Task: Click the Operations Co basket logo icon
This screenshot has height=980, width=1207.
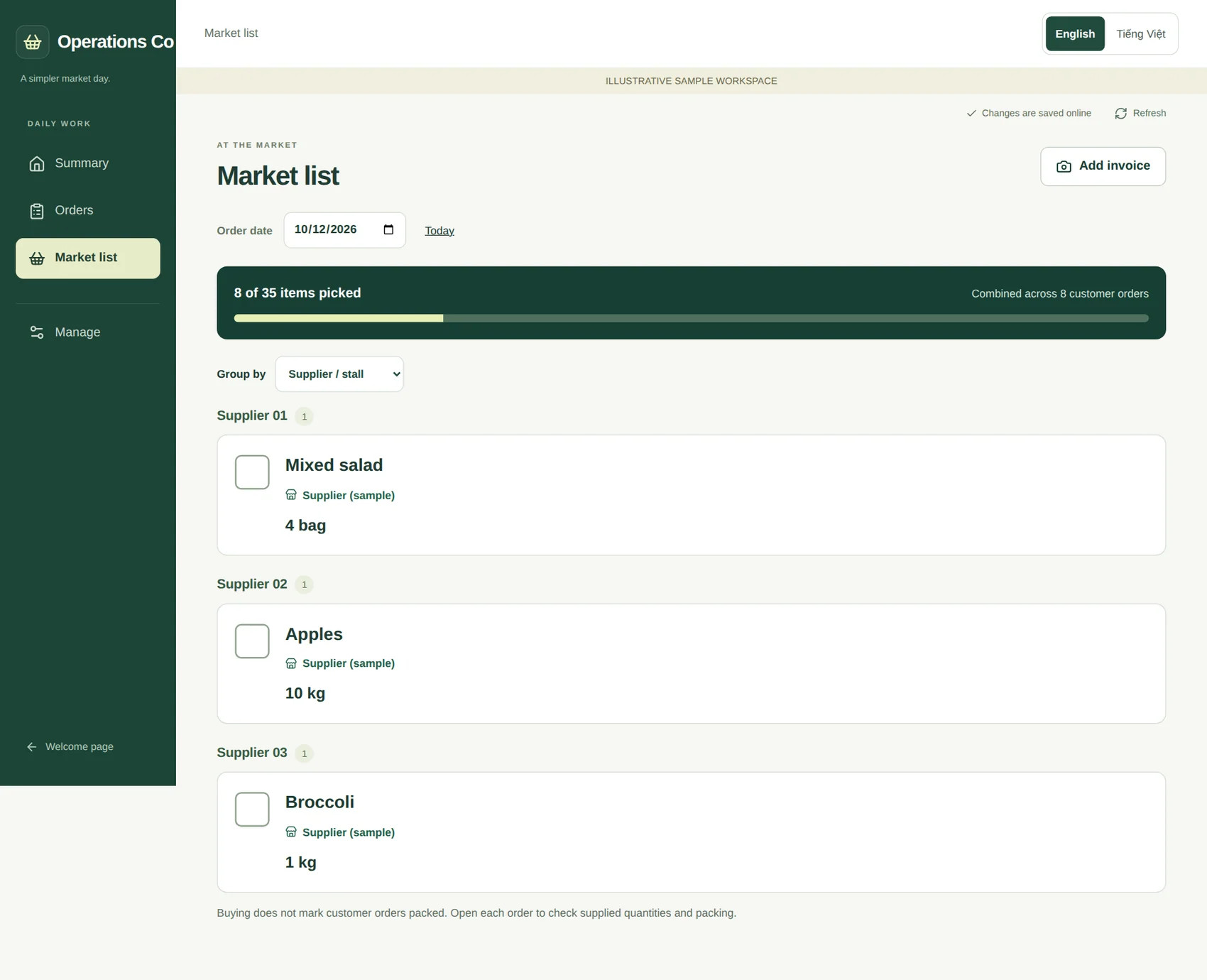Action: [x=33, y=42]
